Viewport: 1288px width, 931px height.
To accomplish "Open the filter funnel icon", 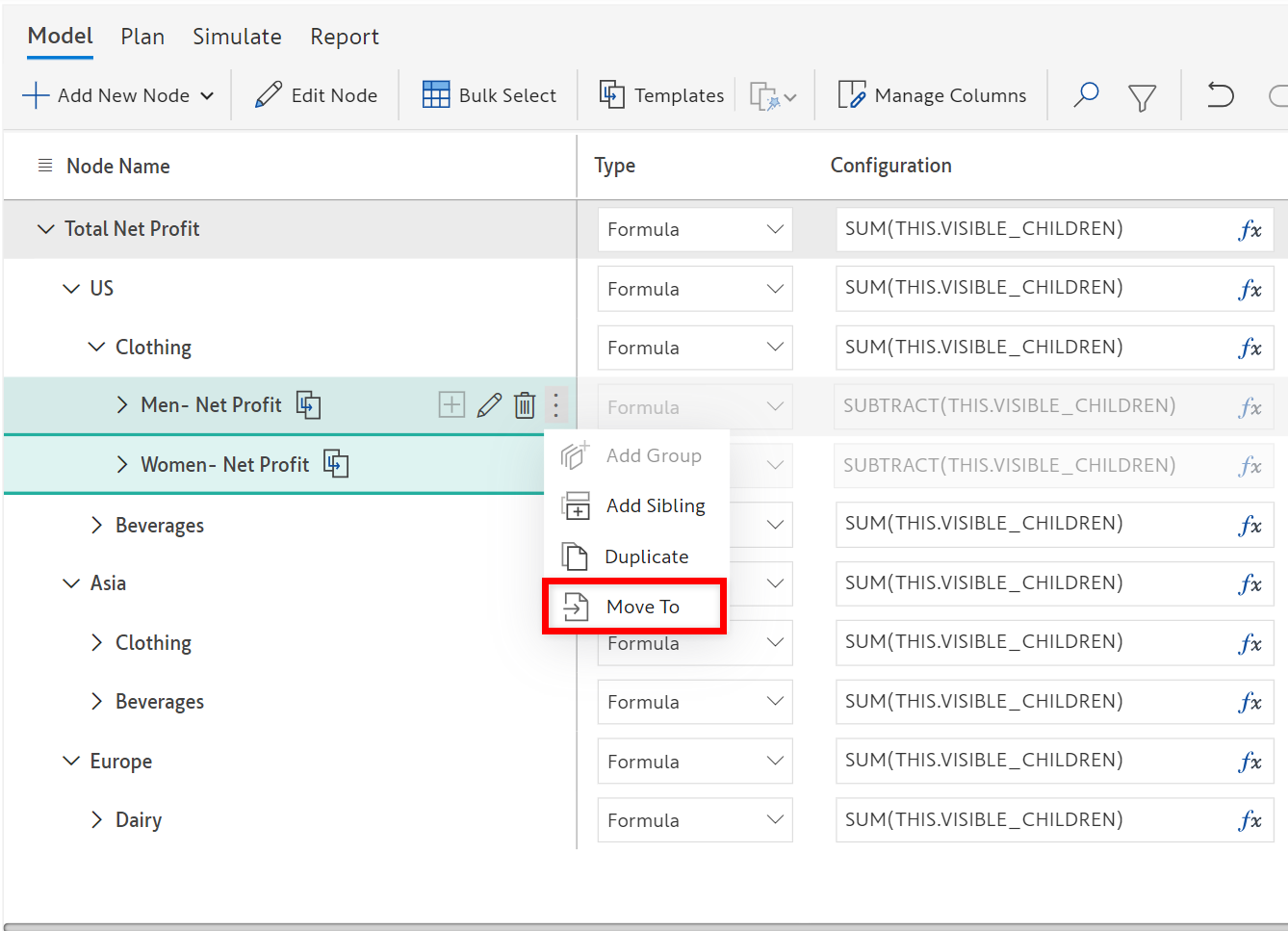I will coord(1142,97).
